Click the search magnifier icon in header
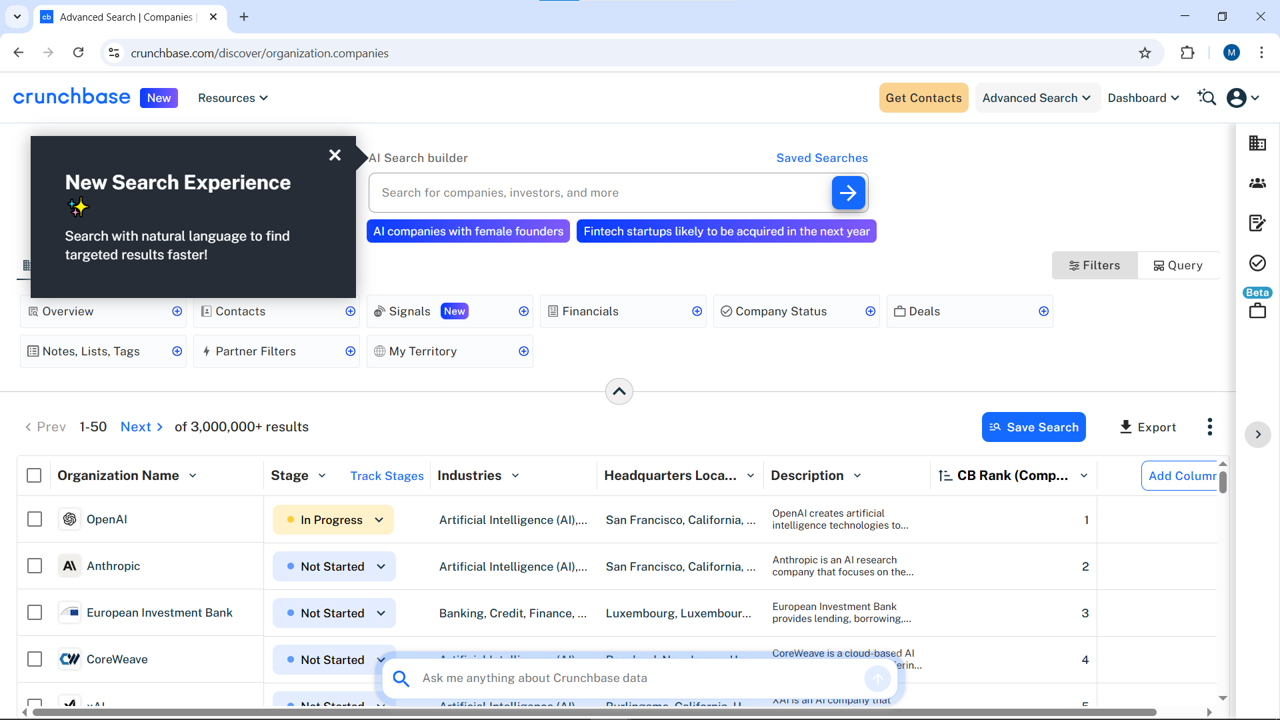Viewport: 1280px width, 720px height. (x=1207, y=98)
